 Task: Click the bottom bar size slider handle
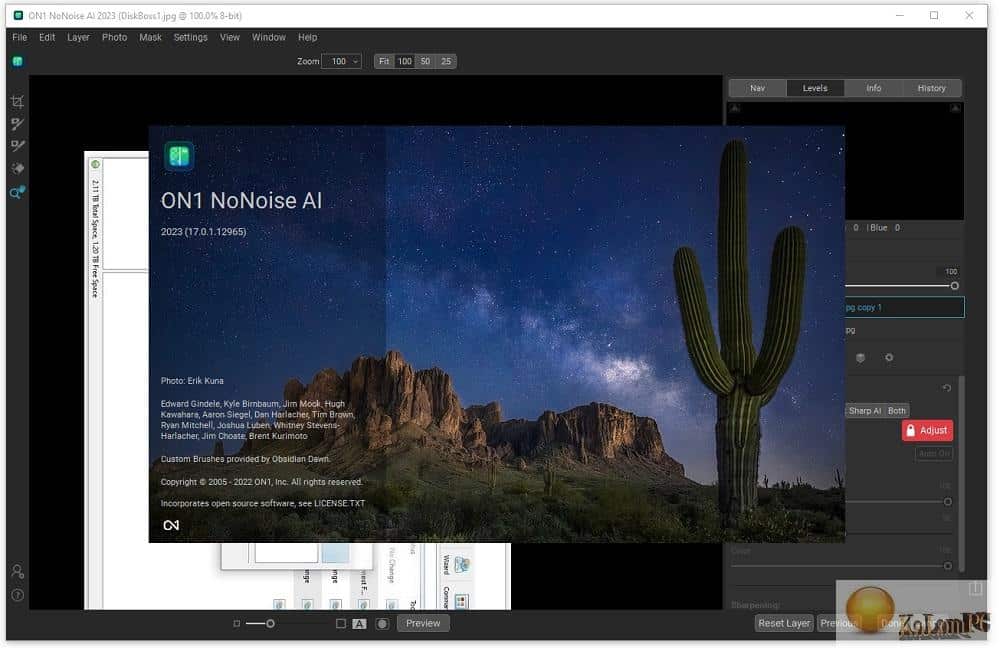(270, 624)
